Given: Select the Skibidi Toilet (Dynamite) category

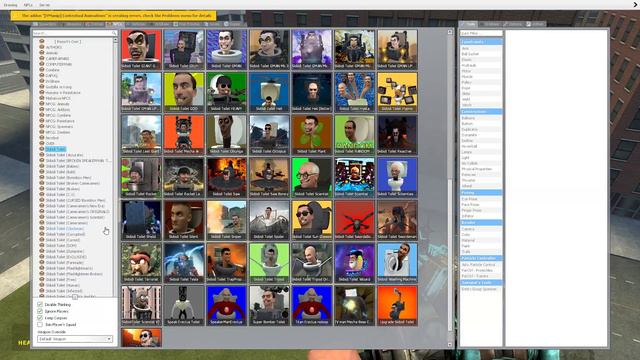Looking at the screenshot, I should [64, 251].
